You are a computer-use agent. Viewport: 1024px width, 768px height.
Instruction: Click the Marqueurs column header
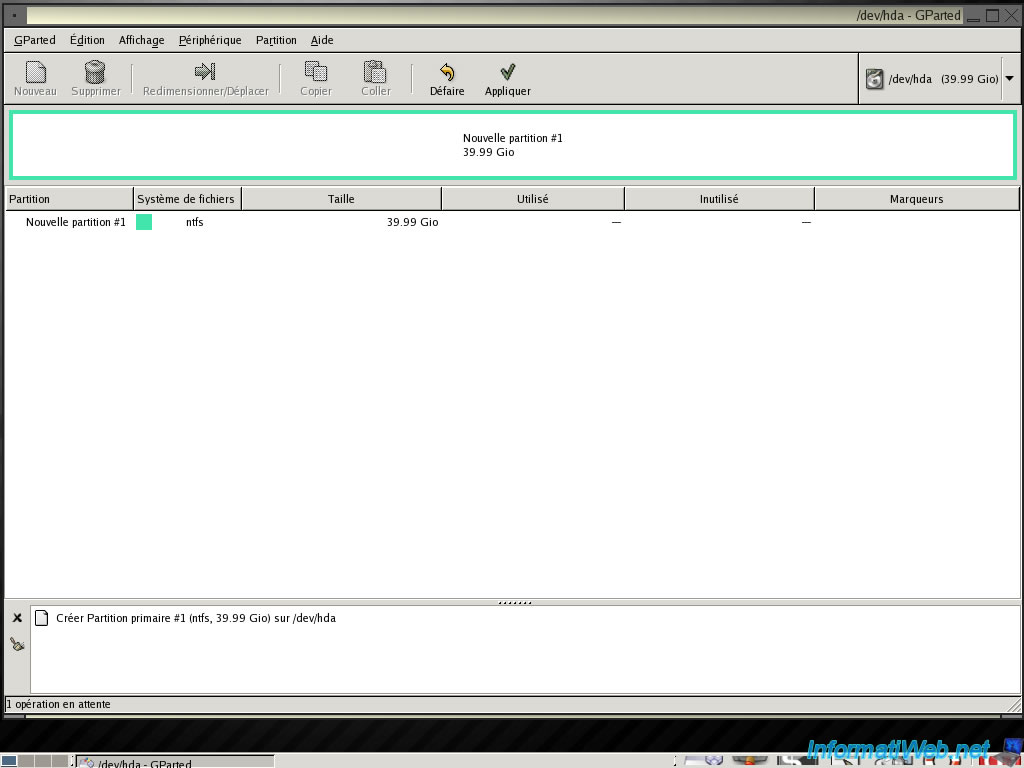tap(916, 199)
